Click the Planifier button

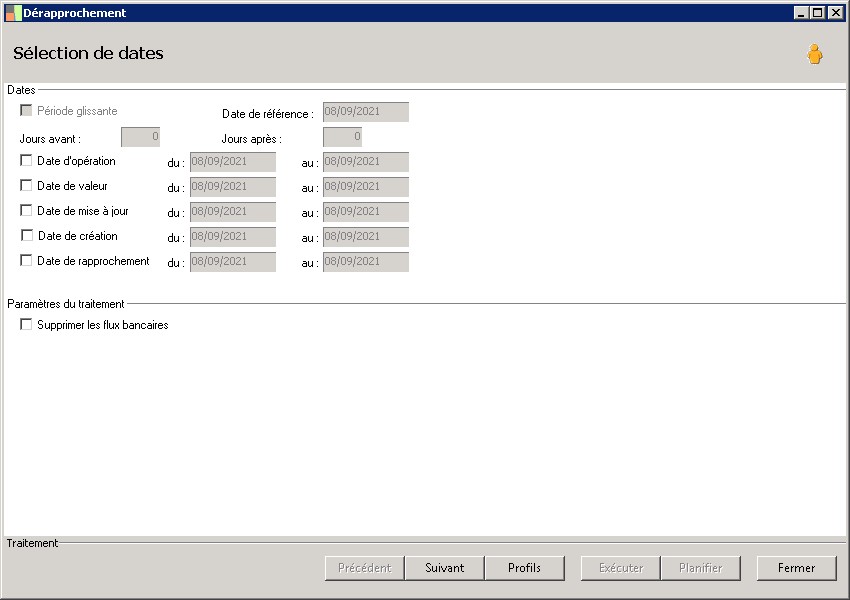click(x=700, y=568)
